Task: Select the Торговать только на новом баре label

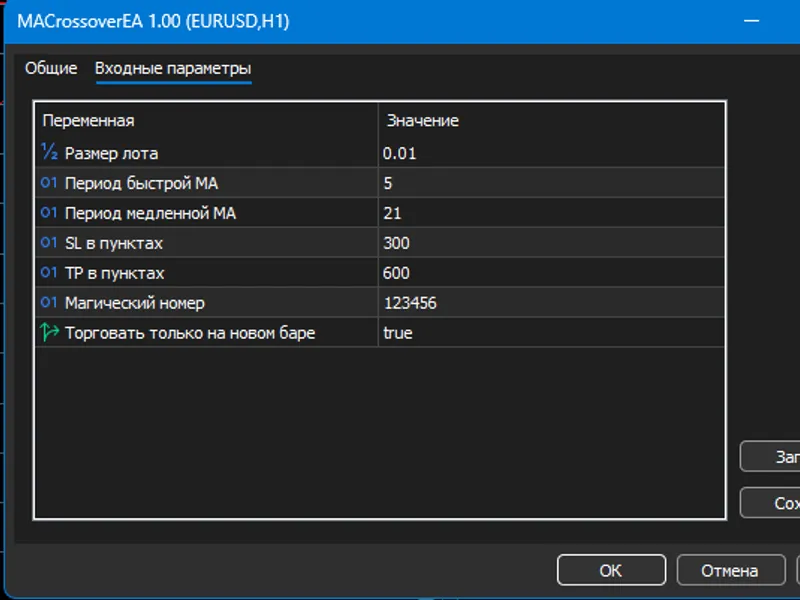Action: click(190, 333)
